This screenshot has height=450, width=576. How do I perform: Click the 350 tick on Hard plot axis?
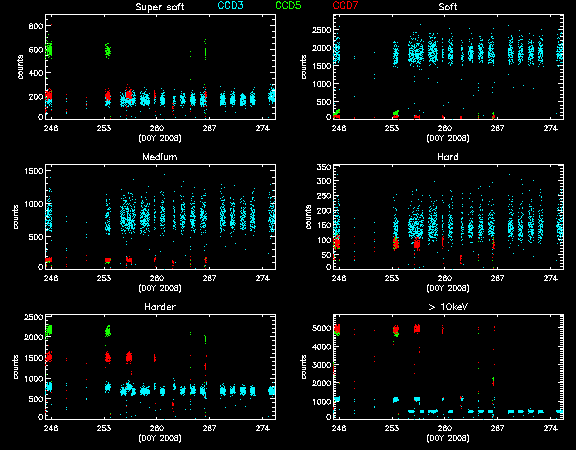pyautogui.click(x=324, y=167)
